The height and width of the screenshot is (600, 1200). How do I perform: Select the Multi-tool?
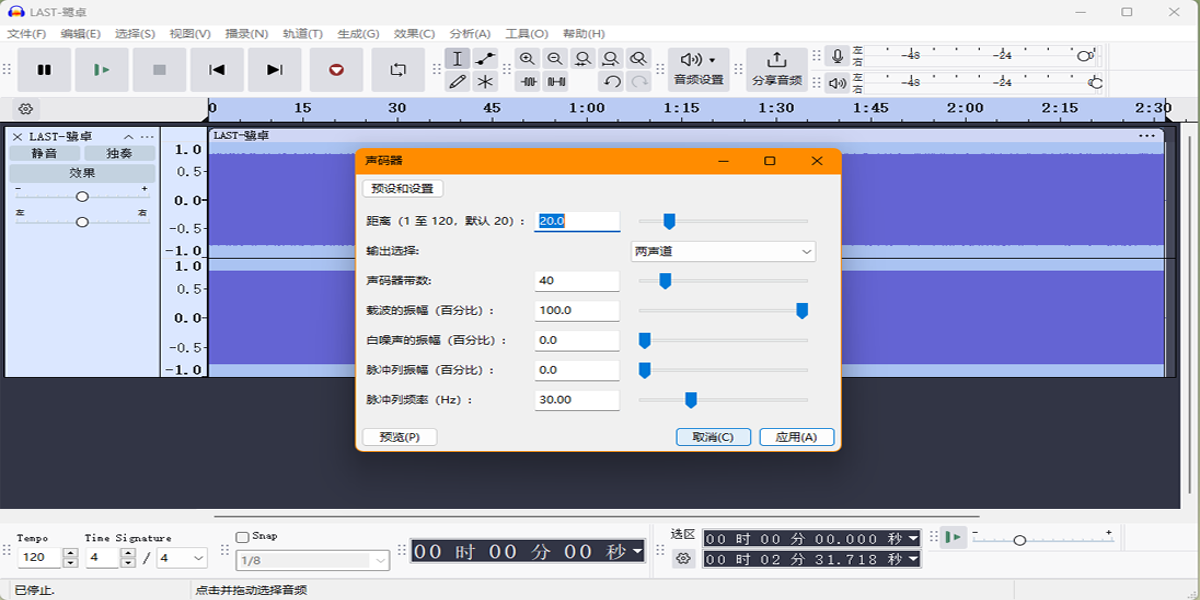(486, 84)
